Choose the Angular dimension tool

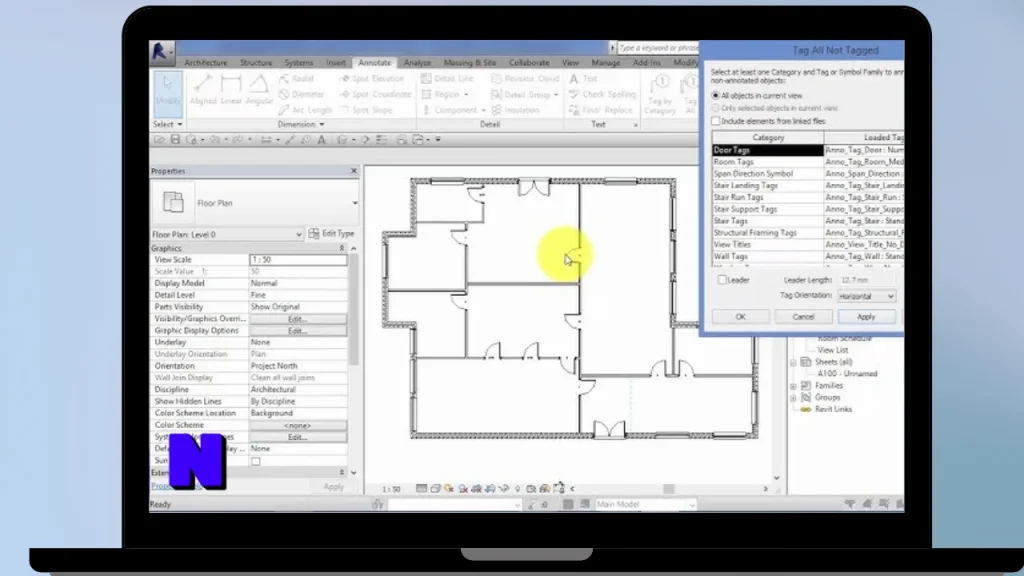259,90
